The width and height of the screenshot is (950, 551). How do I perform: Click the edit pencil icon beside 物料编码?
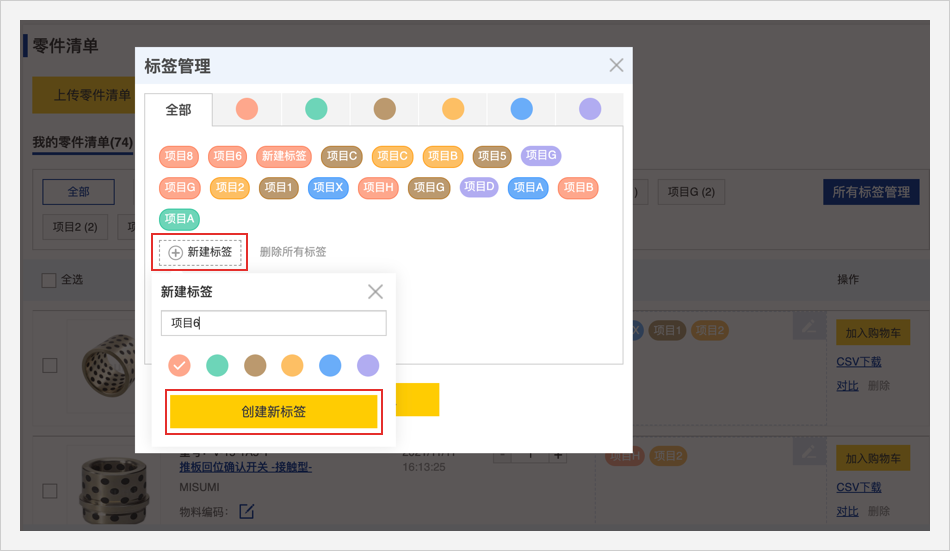[246, 512]
